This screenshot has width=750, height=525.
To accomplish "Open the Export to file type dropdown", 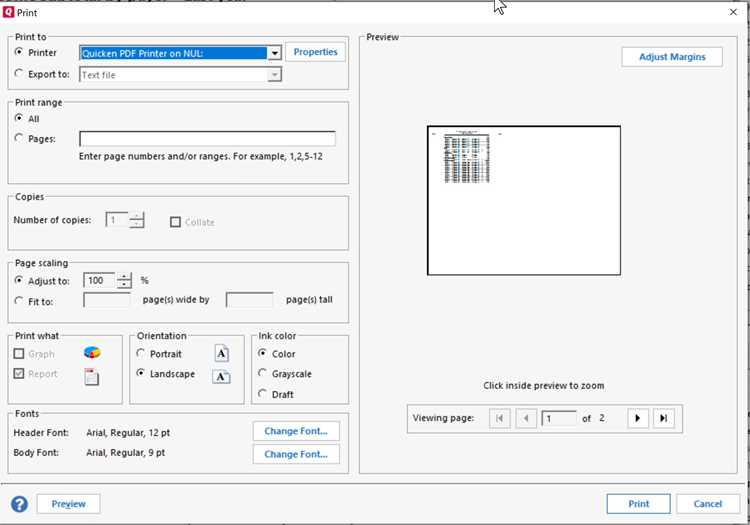I will point(275,75).
